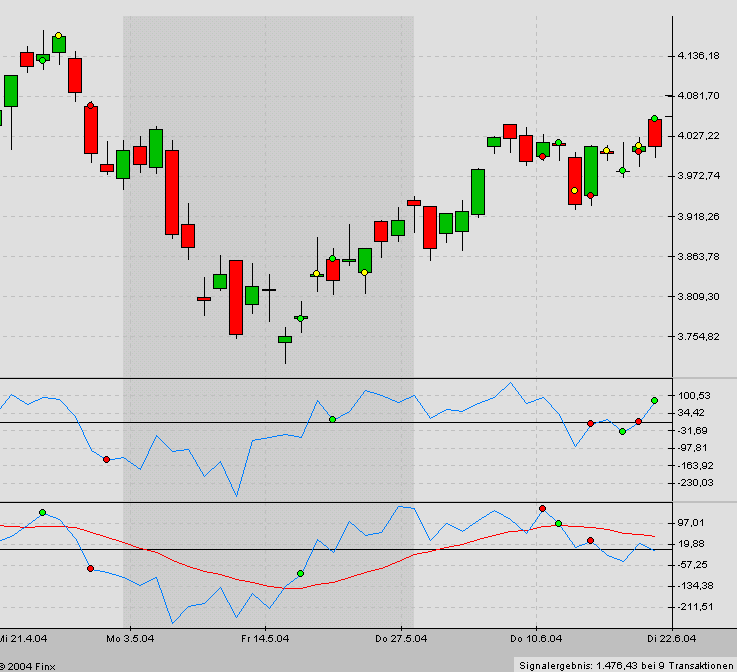737x672 pixels.
Task: Click green dot at middle oscillator's right end
Action: (x=654, y=400)
